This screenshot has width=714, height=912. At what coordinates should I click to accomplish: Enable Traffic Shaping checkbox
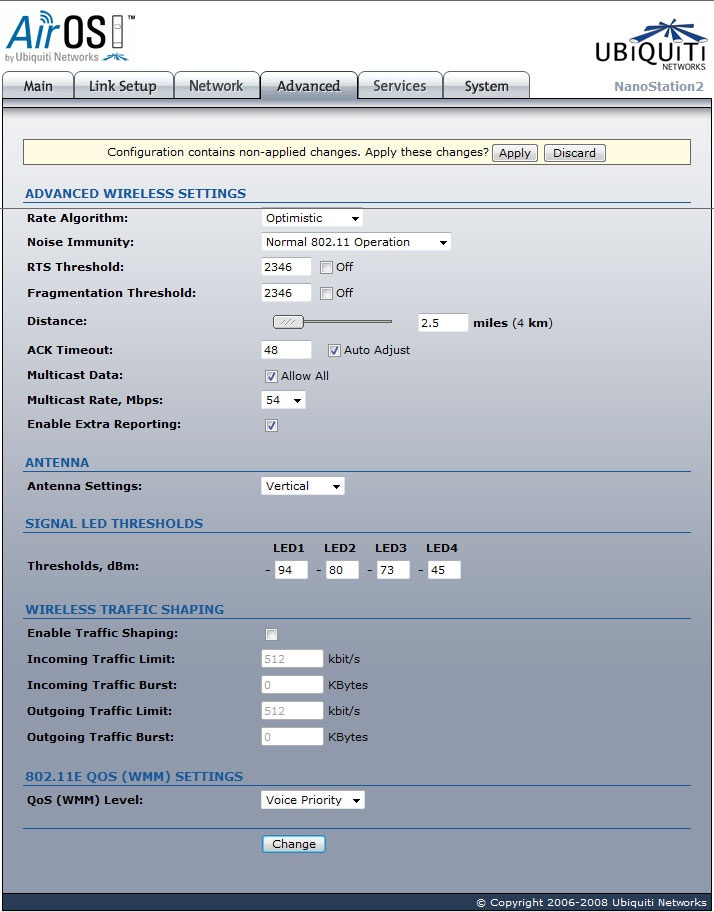point(271,634)
